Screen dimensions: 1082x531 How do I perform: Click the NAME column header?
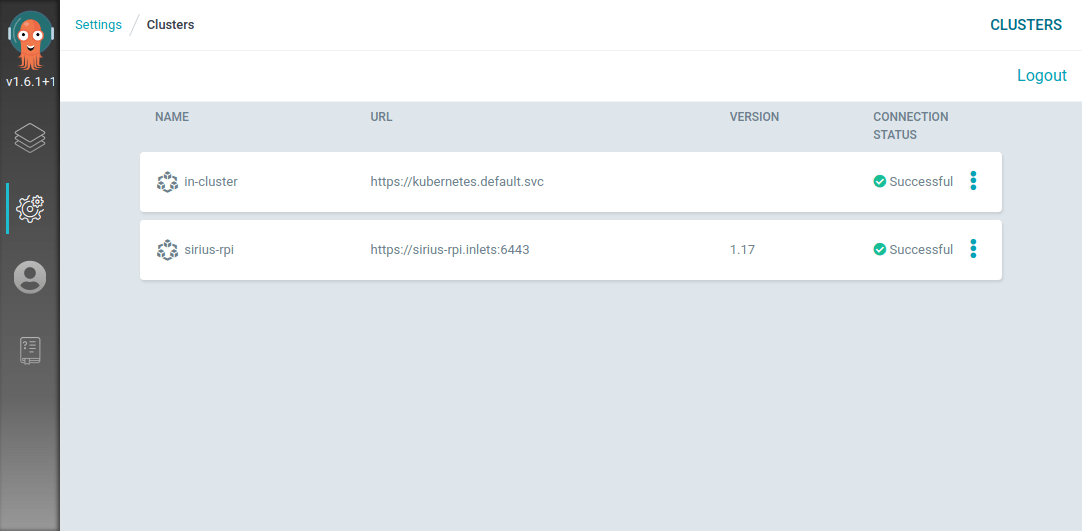pos(172,117)
